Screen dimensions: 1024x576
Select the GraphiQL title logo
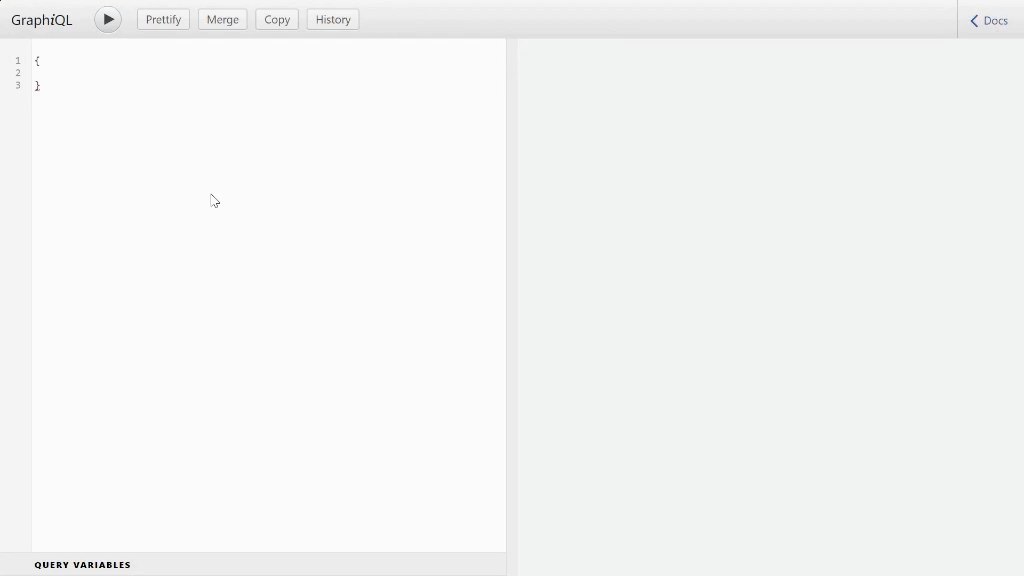coord(42,20)
